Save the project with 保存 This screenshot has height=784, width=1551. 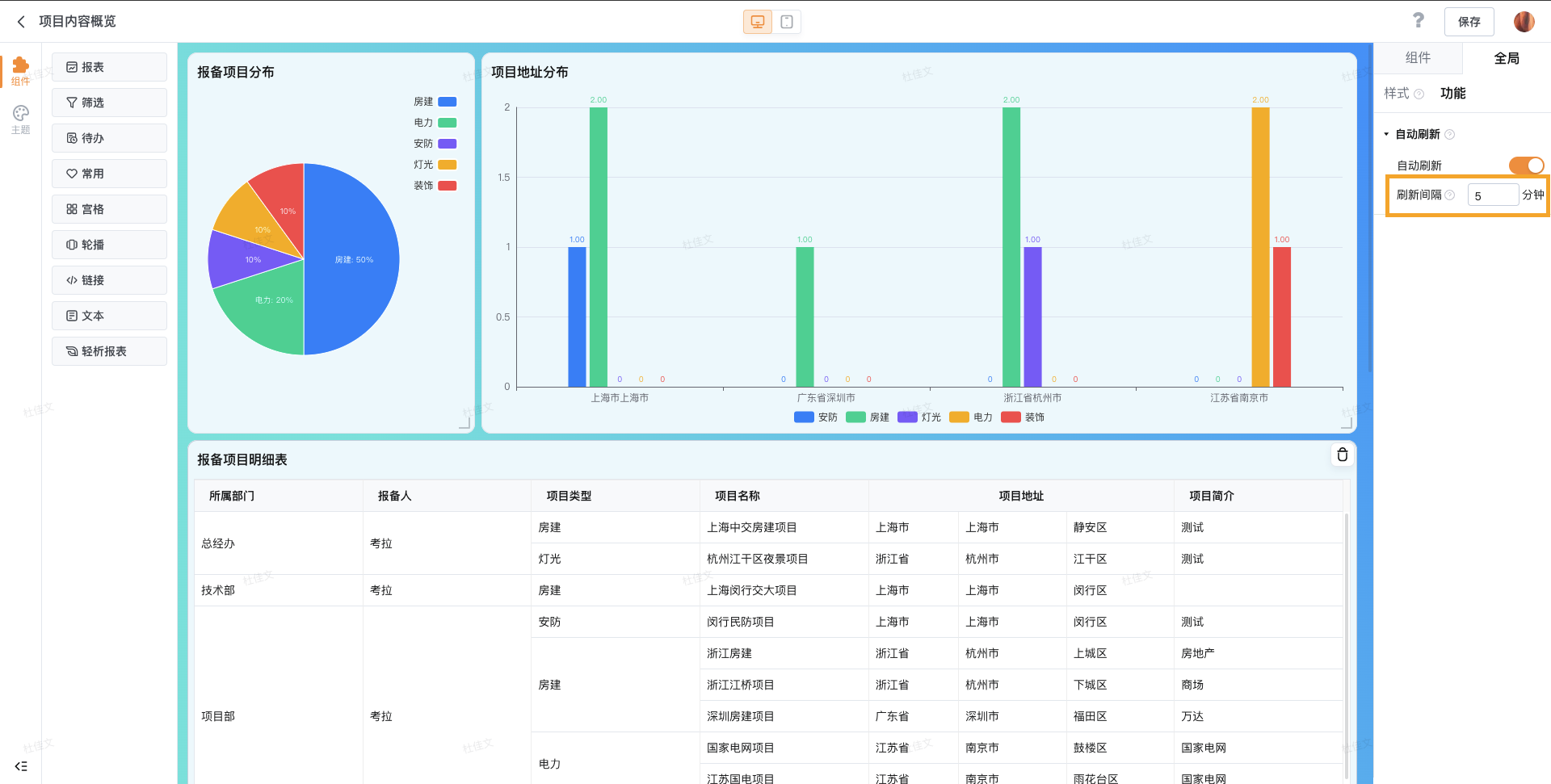click(1469, 22)
